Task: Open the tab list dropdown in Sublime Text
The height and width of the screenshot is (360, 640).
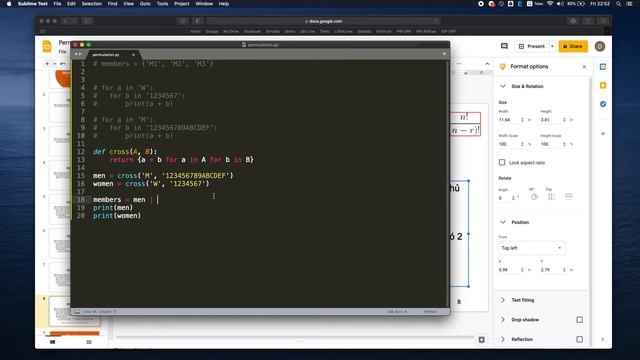Action: coord(444,54)
